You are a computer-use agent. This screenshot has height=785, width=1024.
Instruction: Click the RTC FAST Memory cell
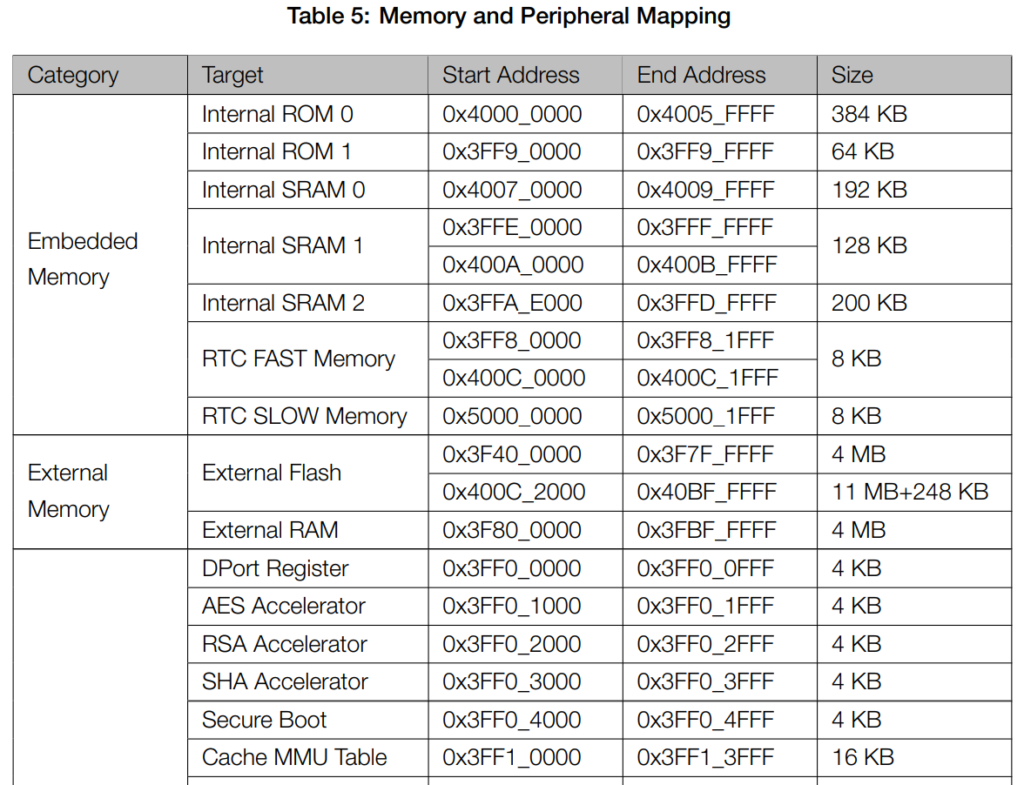coord(298,359)
